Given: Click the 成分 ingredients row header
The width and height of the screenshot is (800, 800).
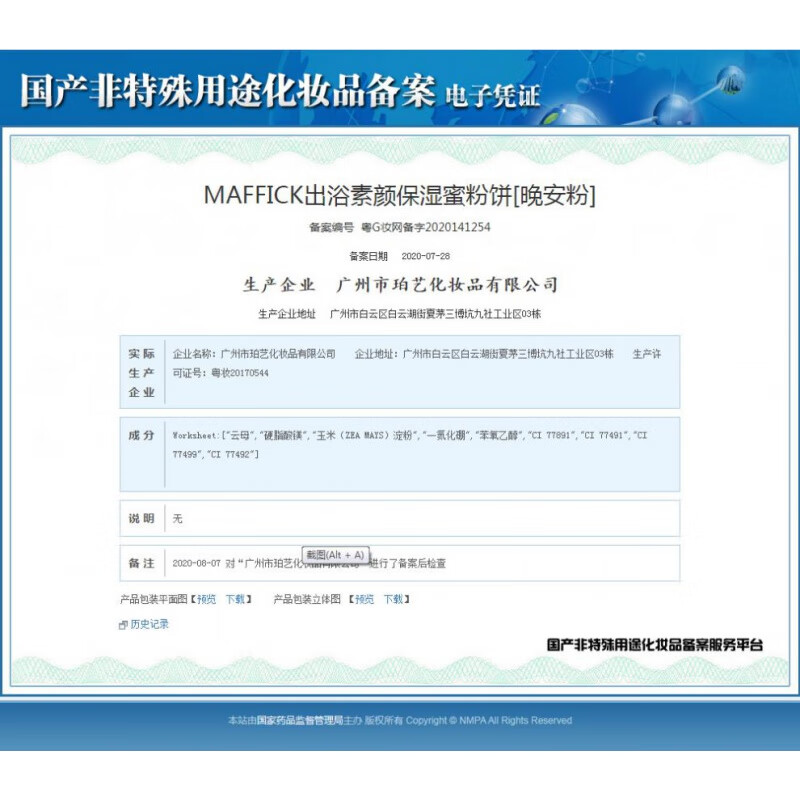Looking at the screenshot, I should pos(141,435).
